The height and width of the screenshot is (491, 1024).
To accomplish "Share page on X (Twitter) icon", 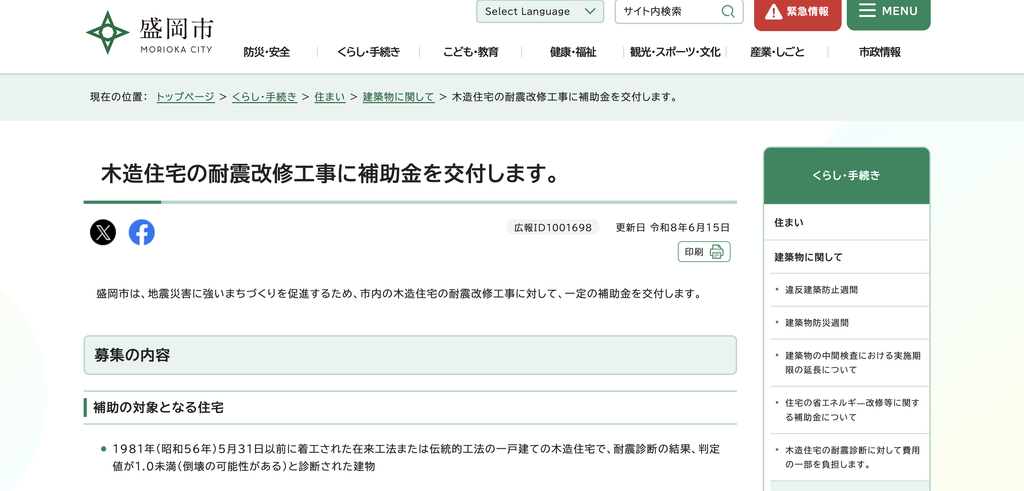I will click(x=103, y=232).
